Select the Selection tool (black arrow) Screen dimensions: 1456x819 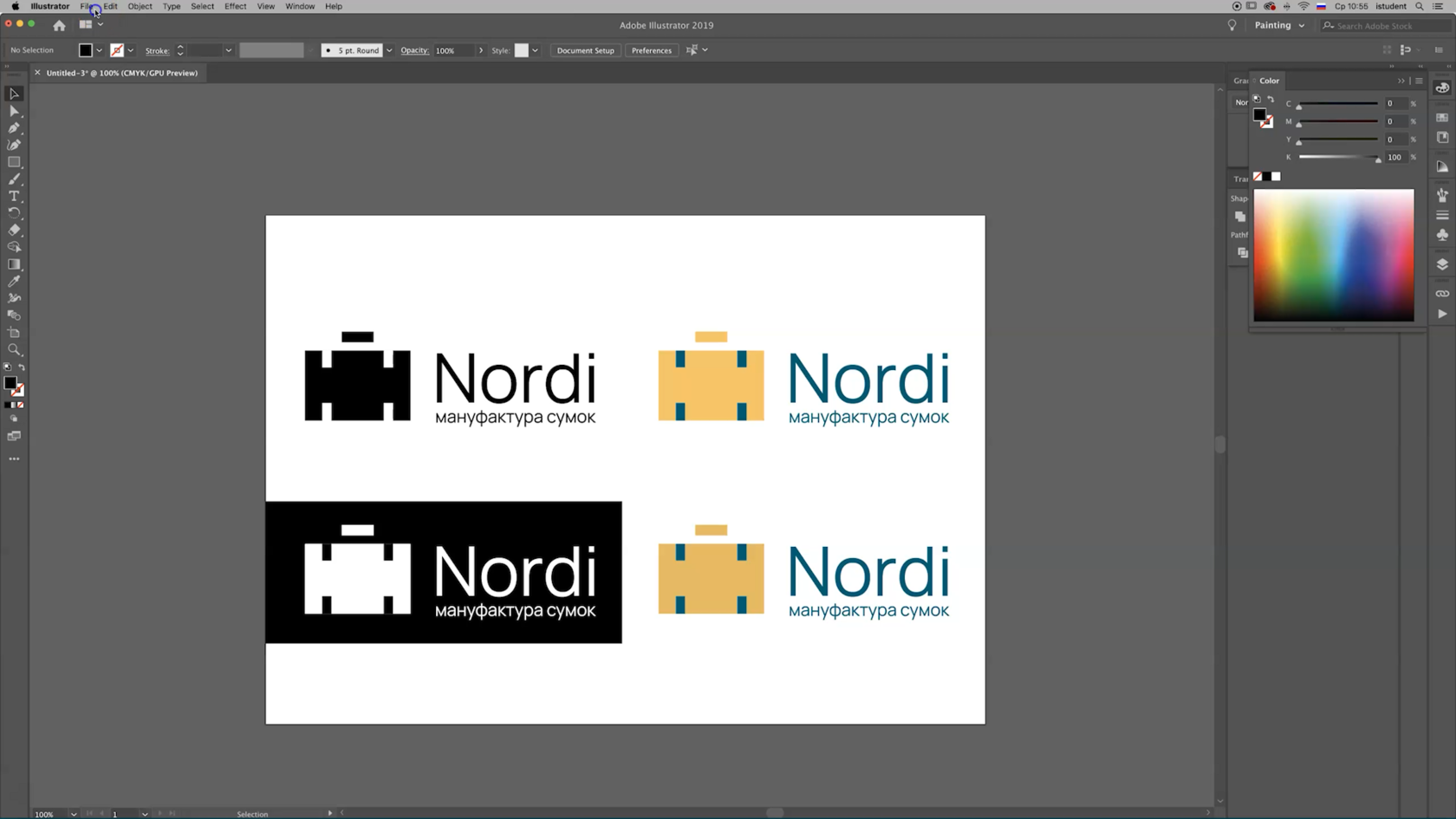point(14,94)
